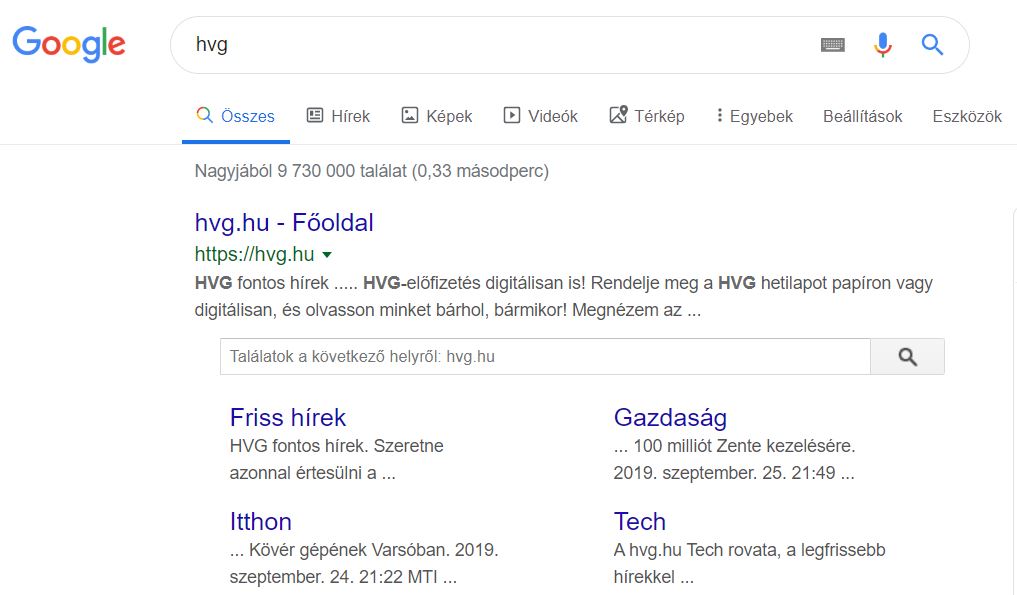The width and height of the screenshot is (1017, 595).
Task: Click the snippet text 'HVG fontos hírek. Szeretne'
Action: point(337,446)
